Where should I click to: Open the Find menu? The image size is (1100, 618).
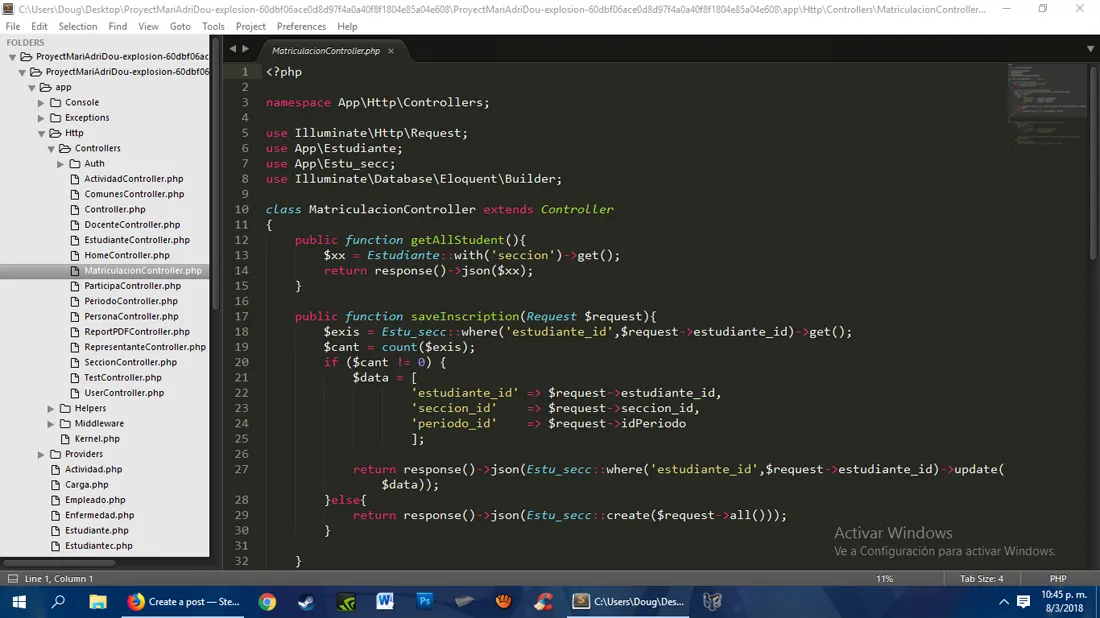[118, 26]
